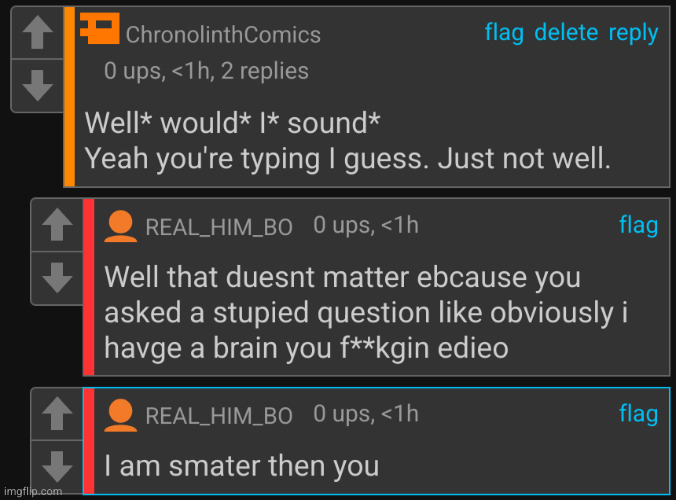Upvote ChronolinthComics' comment

click(38, 33)
